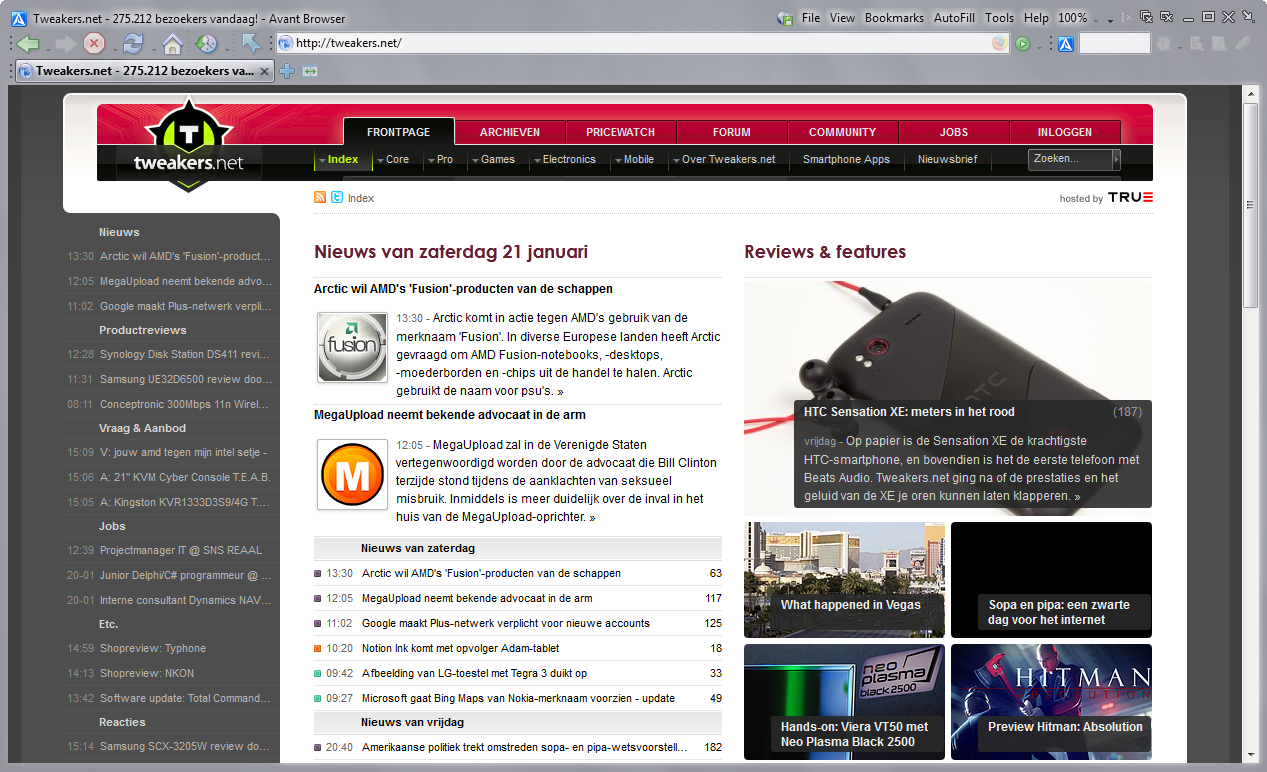The image size is (1267, 772).
Task: Click the tweakers.net logo
Action: click(x=188, y=145)
